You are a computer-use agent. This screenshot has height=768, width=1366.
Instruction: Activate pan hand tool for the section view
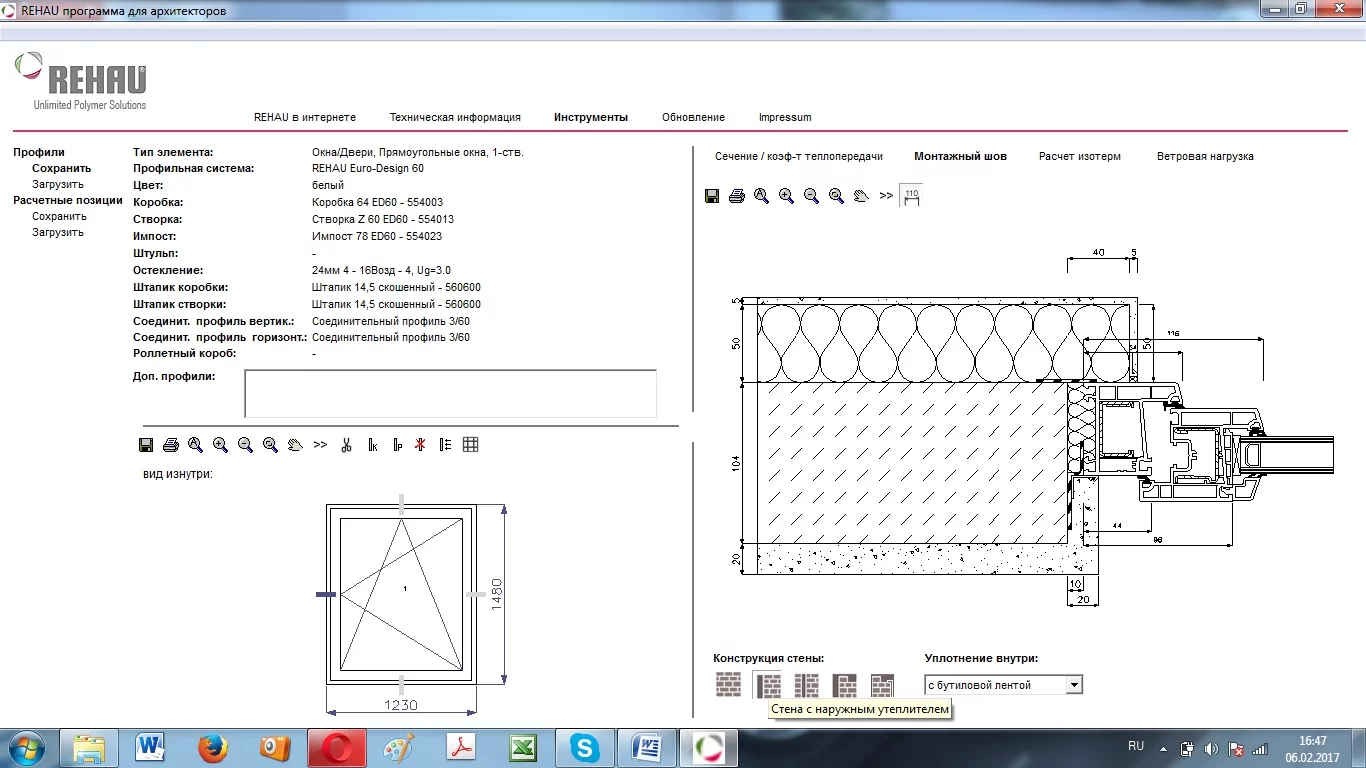[861, 196]
